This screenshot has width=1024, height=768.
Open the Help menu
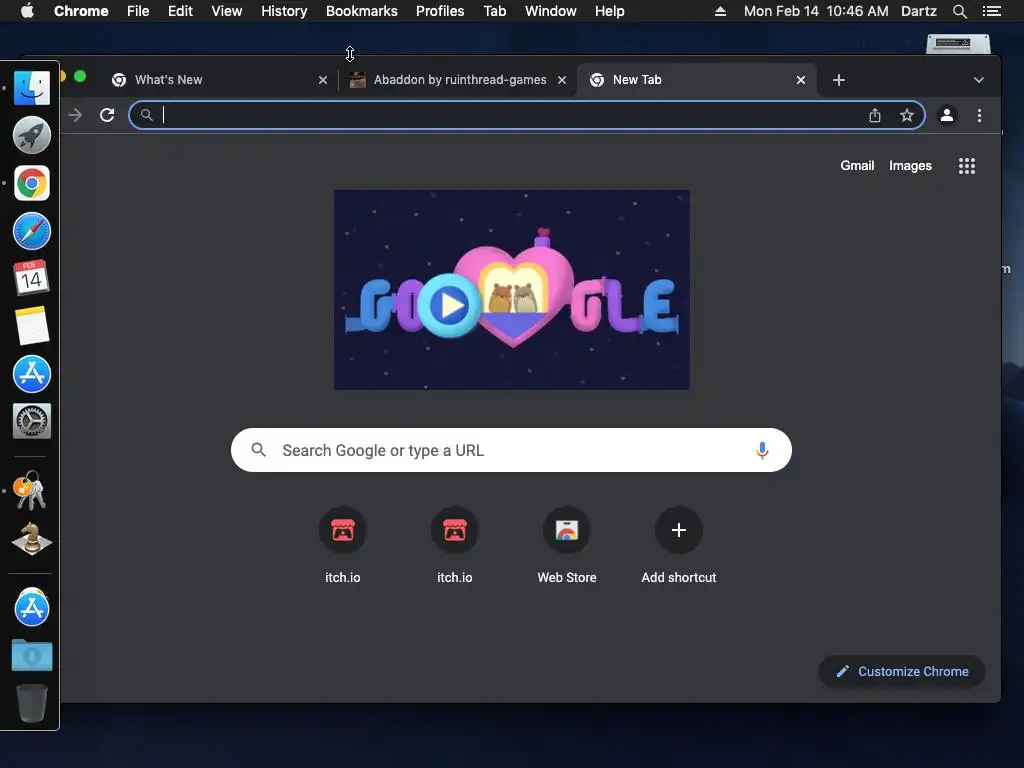pos(609,11)
